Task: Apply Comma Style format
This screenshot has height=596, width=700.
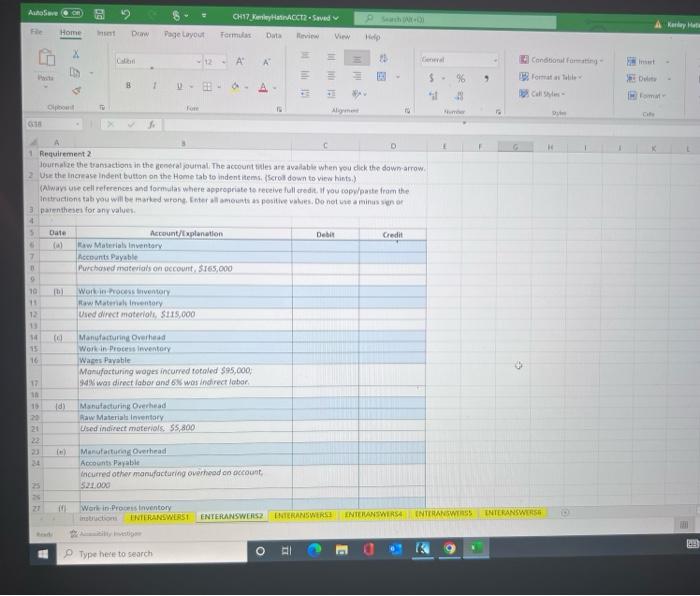Action: point(486,79)
